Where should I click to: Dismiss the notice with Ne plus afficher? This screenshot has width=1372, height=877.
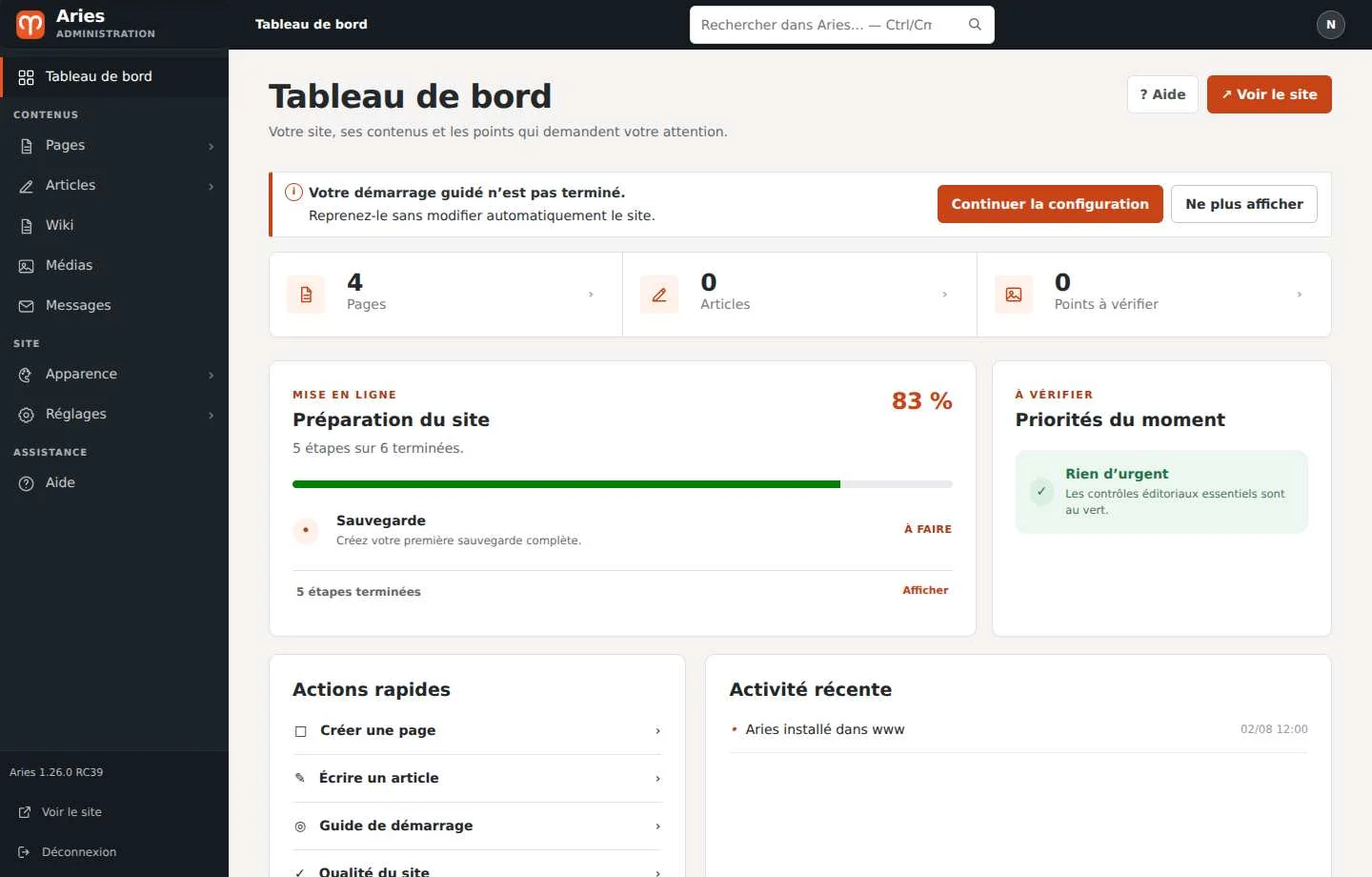[x=1244, y=204]
